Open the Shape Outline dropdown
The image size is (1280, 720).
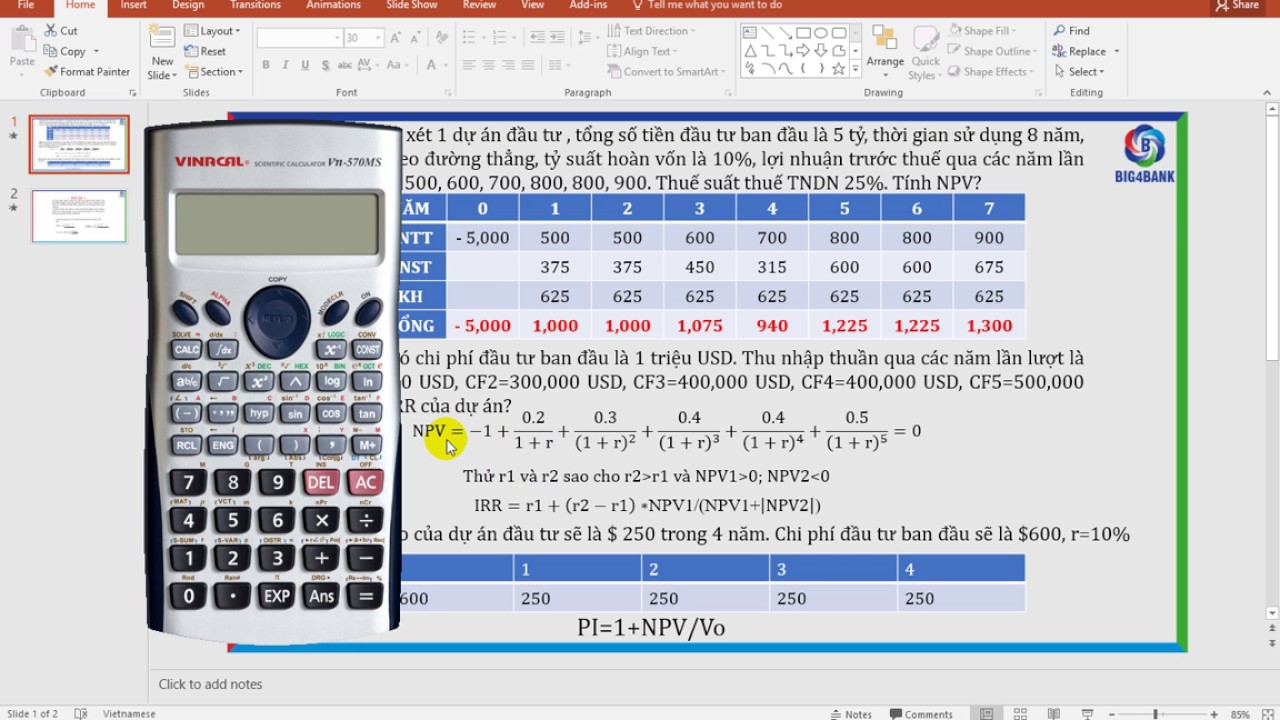[x=990, y=51]
